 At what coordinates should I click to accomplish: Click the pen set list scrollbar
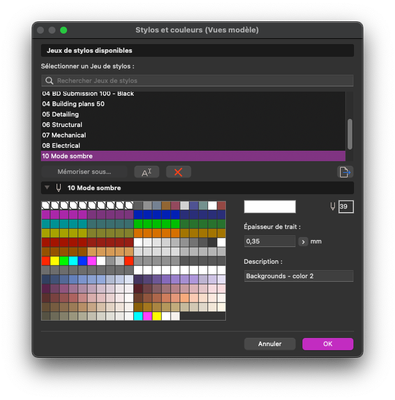pyautogui.click(x=350, y=134)
